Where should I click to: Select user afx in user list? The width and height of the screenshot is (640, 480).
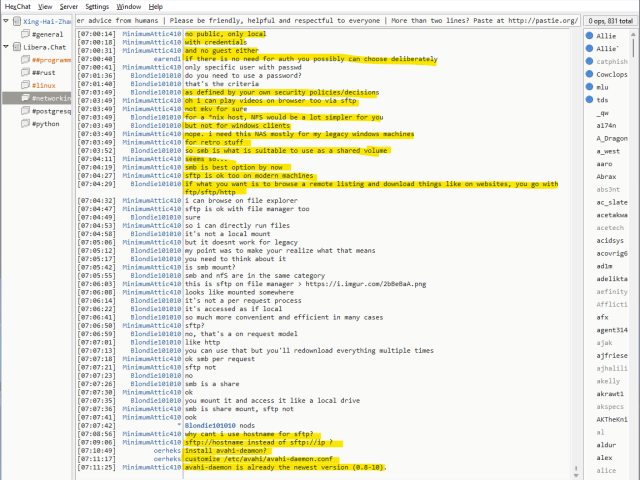(602, 317)
